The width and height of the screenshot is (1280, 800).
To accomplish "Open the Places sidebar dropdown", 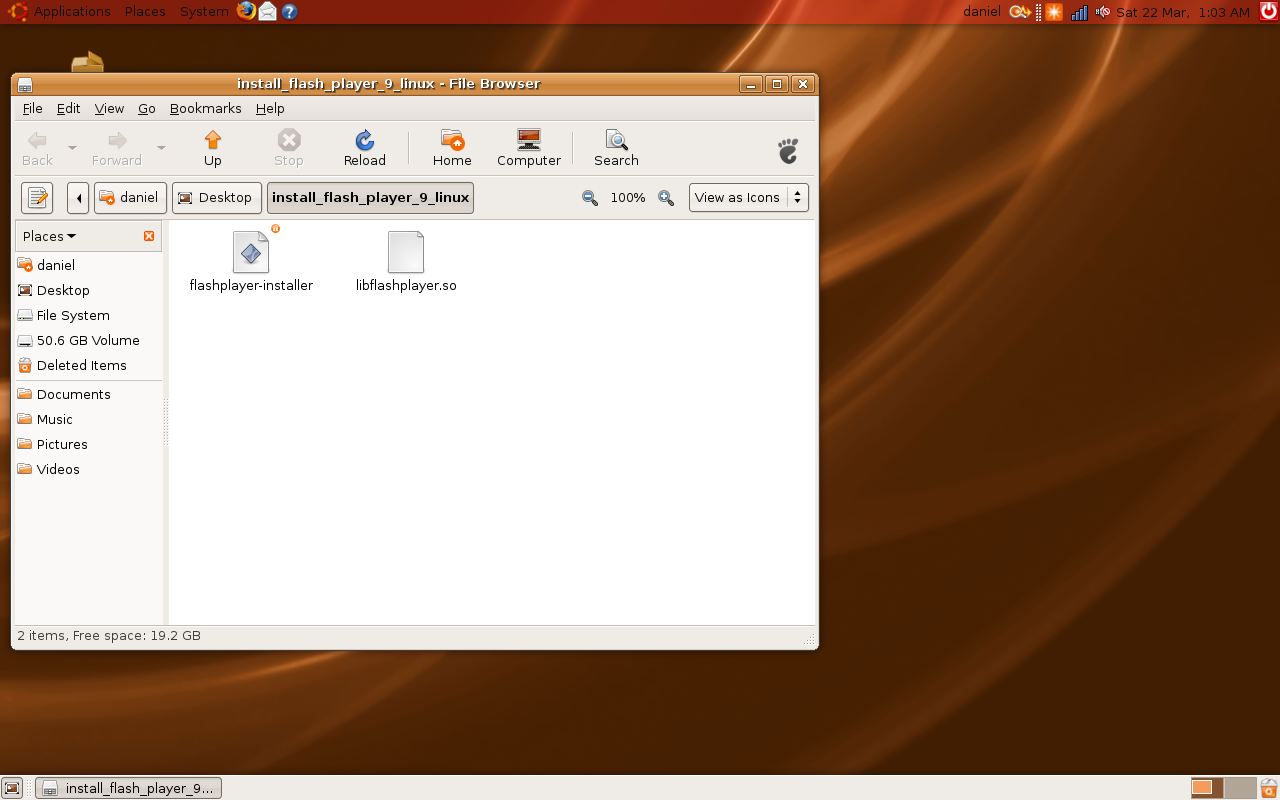I will pos(48,236).
